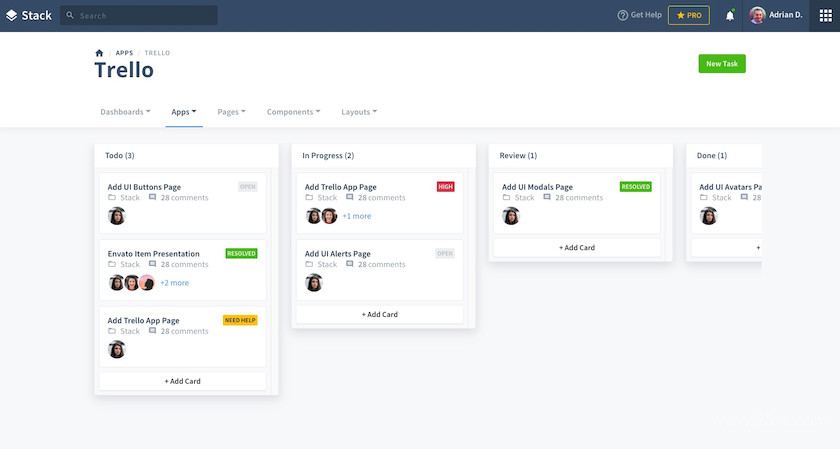
Task: Click OPEN badge on Add UI Buttons card
Action: tap(248, 186)
